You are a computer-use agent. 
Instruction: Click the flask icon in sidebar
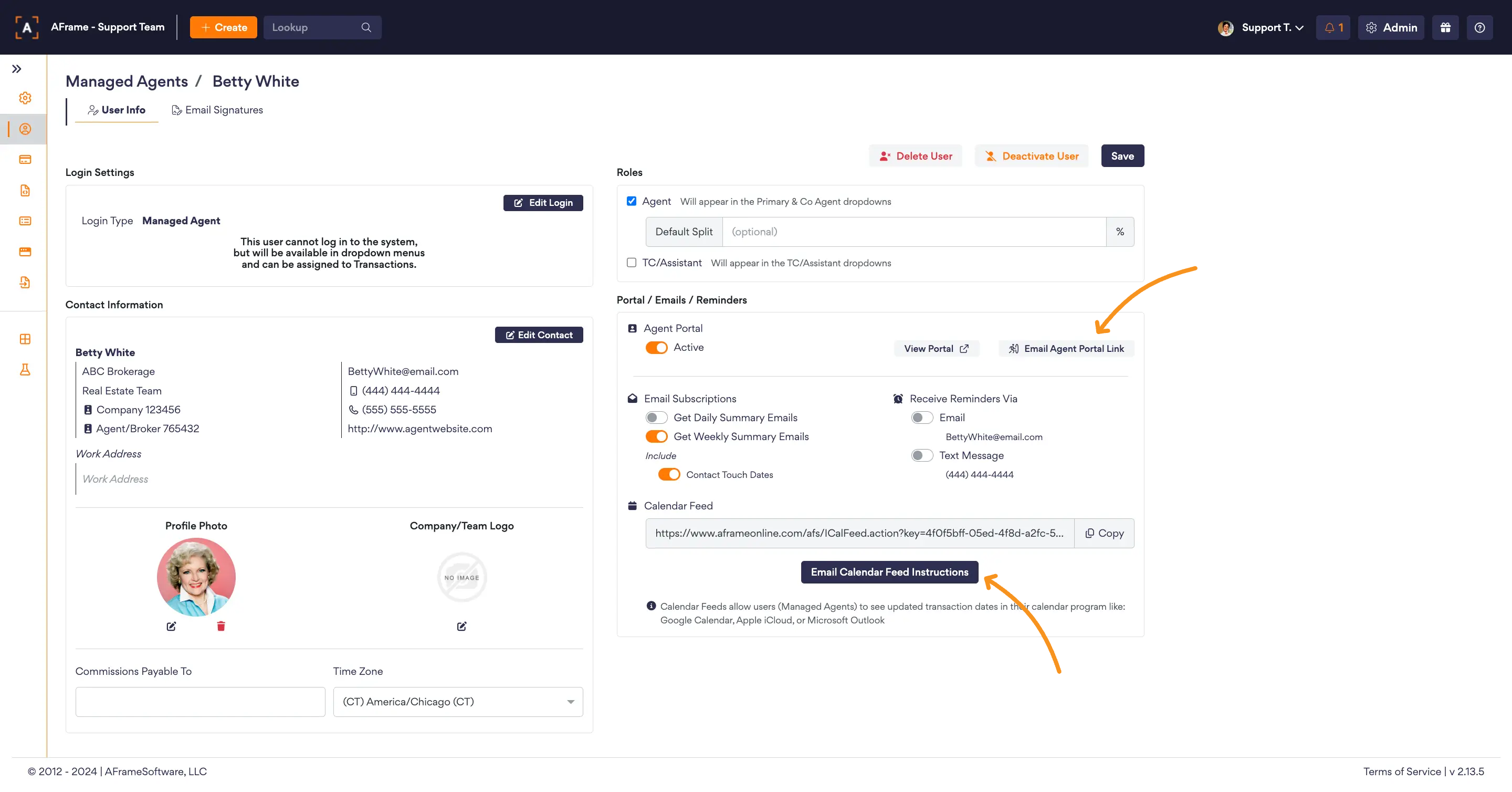click(x=25, y=369)
